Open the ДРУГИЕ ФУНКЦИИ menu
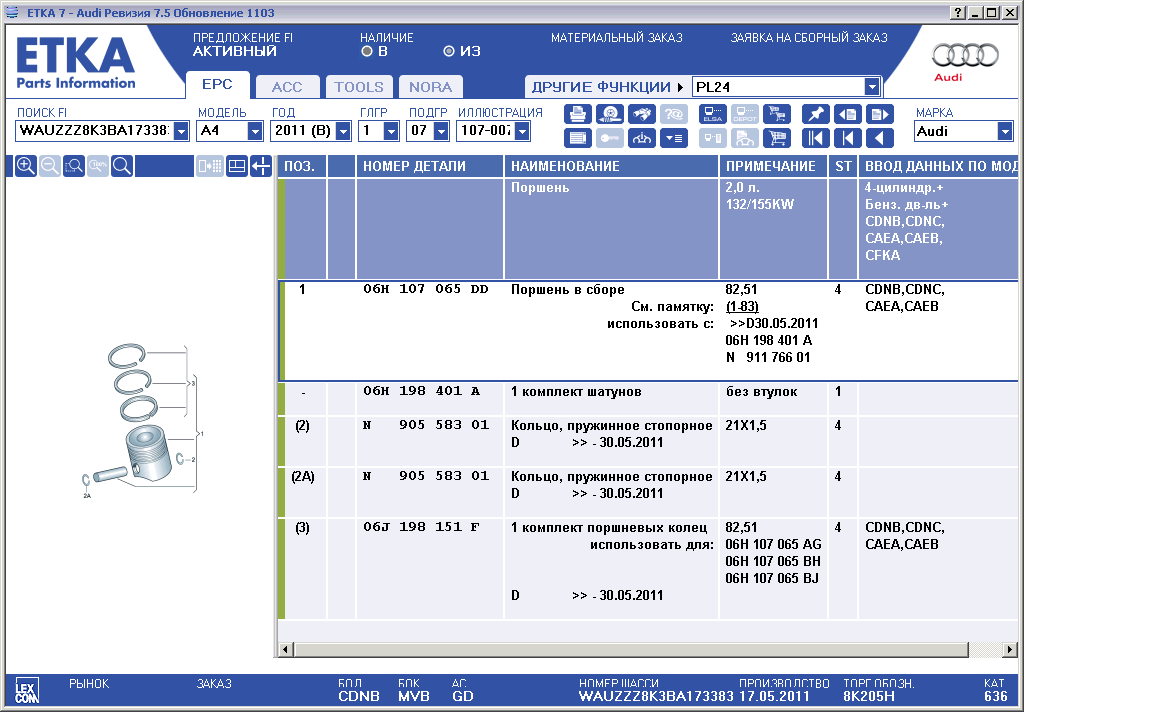This screenshot has height=712, width=1152. (607, 87)
